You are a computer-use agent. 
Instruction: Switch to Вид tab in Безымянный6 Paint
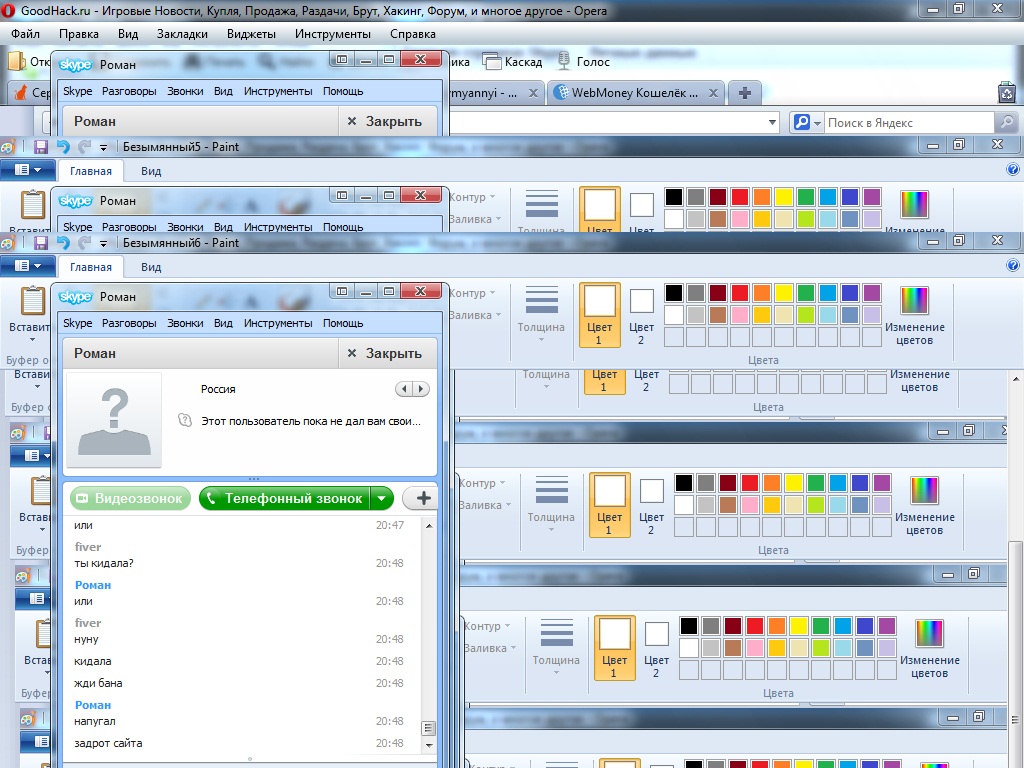(151, 267)
